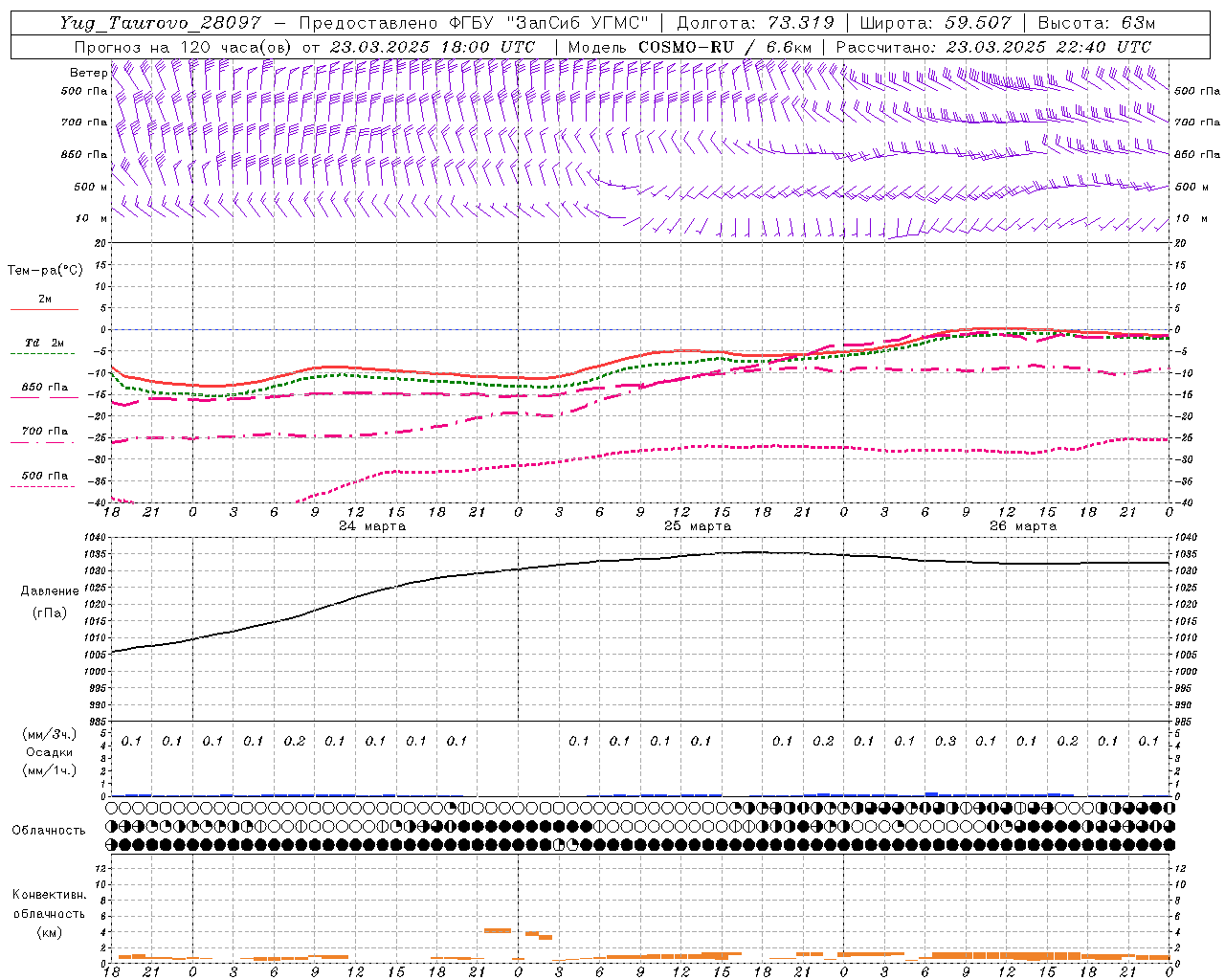Click the Широта: 59.507 header field
Image resolution: width=1225 pixels, height=980 pixels.
coord(935,23)
